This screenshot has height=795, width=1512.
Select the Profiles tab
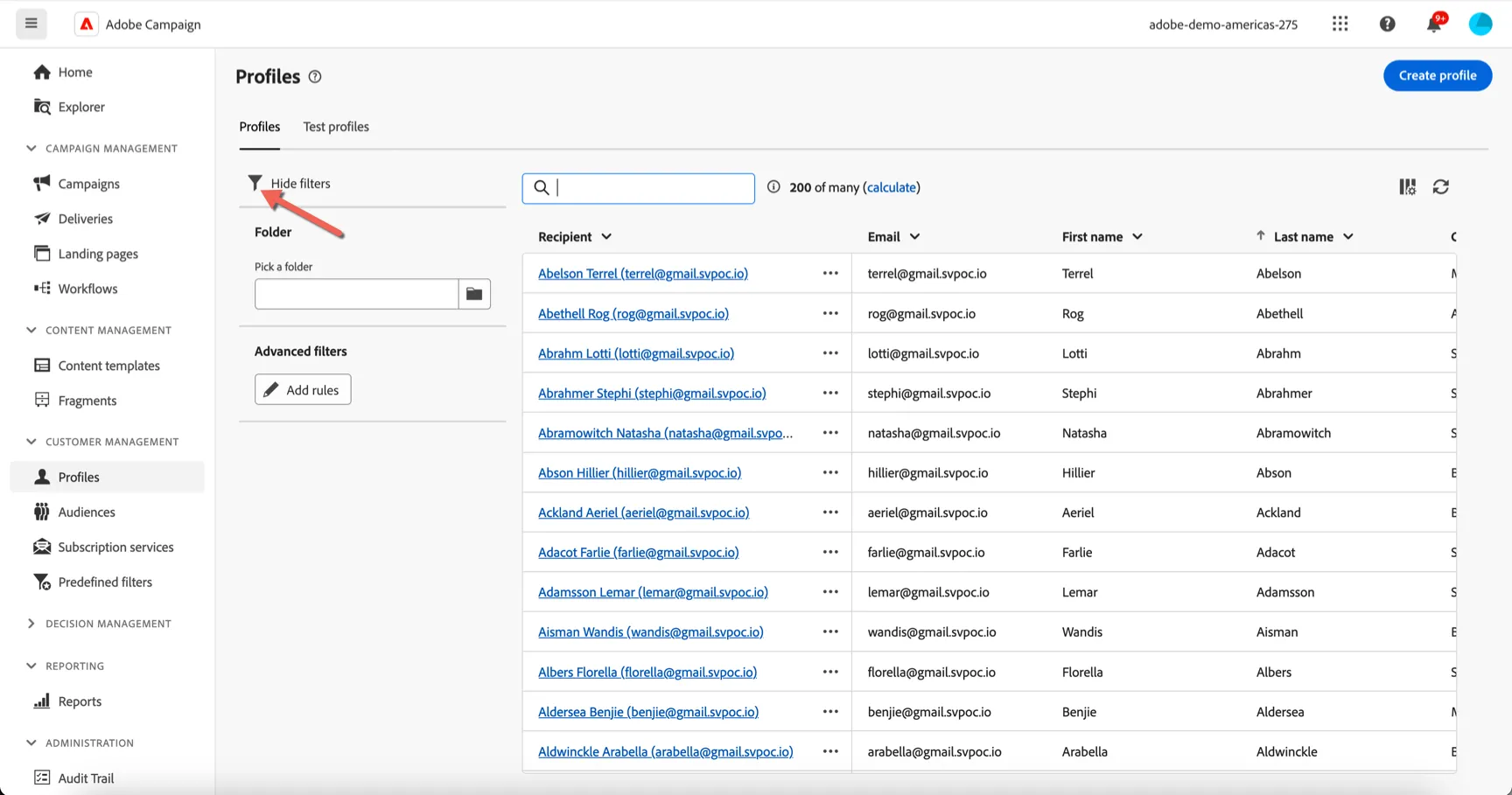pos(260,127)
